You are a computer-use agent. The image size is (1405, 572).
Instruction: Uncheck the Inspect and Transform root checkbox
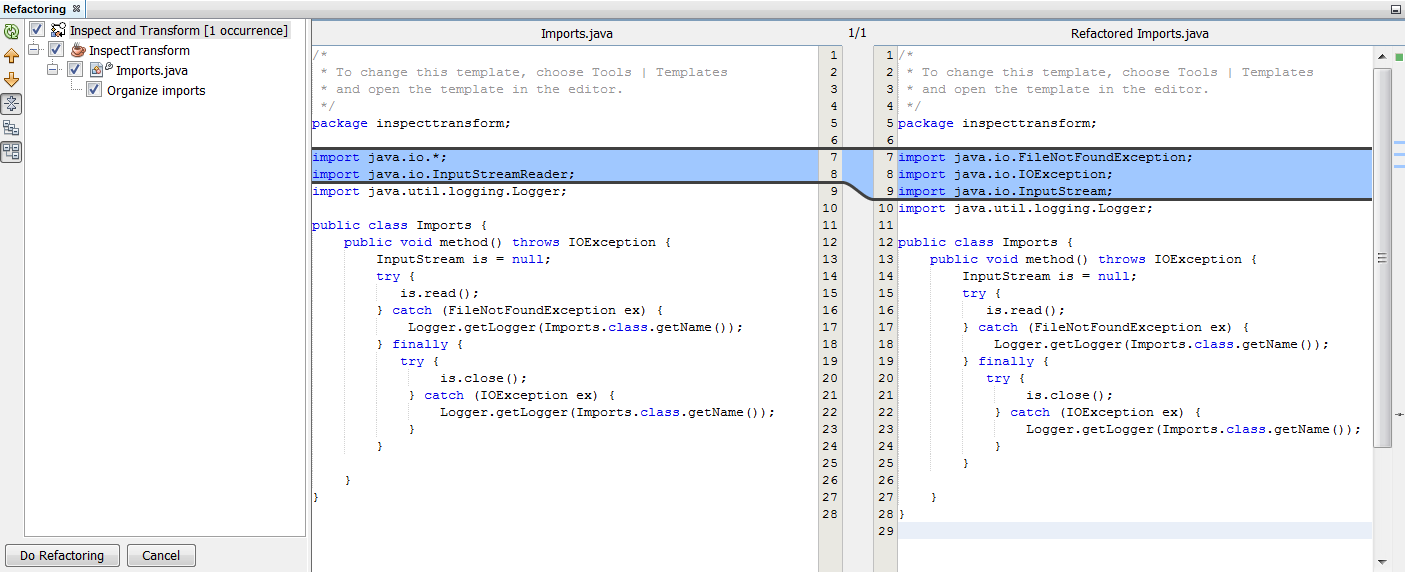point(37,30)
